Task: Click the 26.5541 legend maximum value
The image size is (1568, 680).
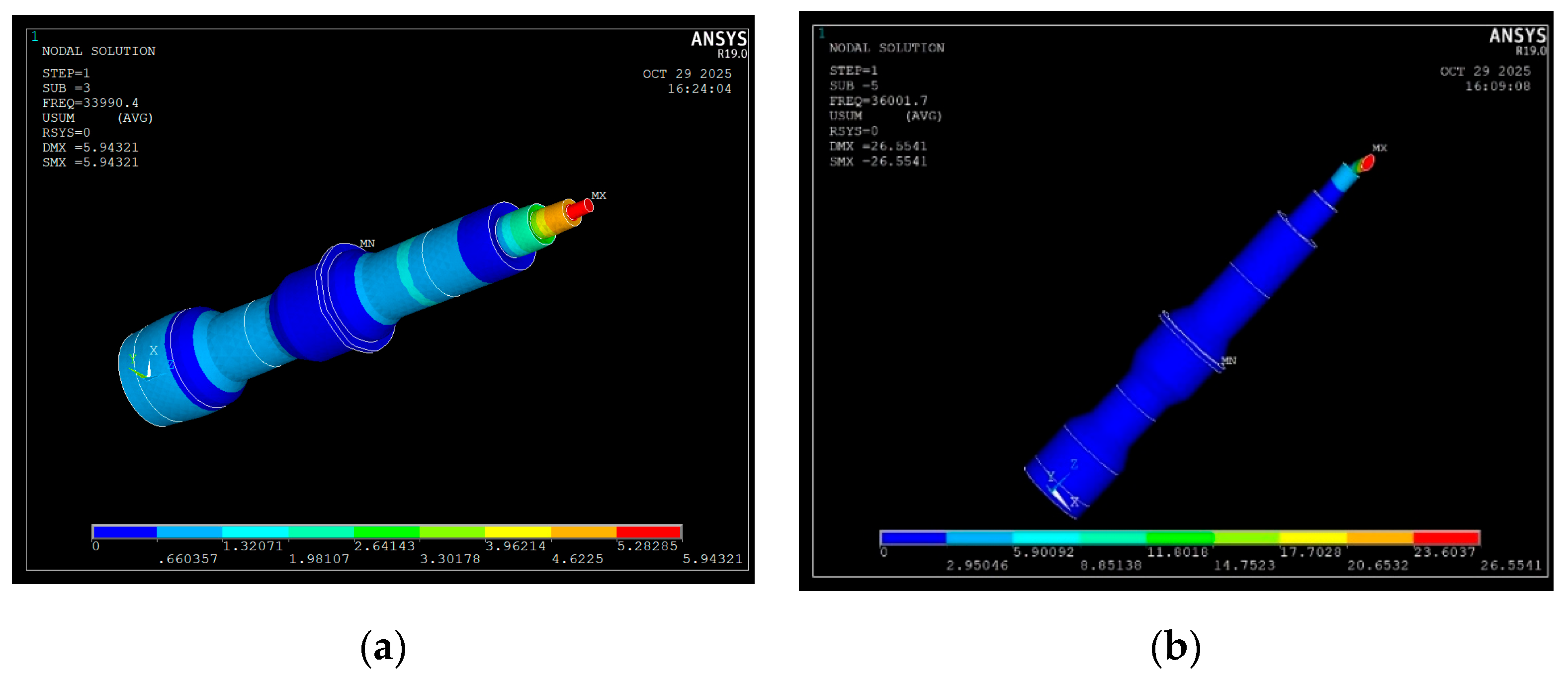Action: tap(1510, 566)
